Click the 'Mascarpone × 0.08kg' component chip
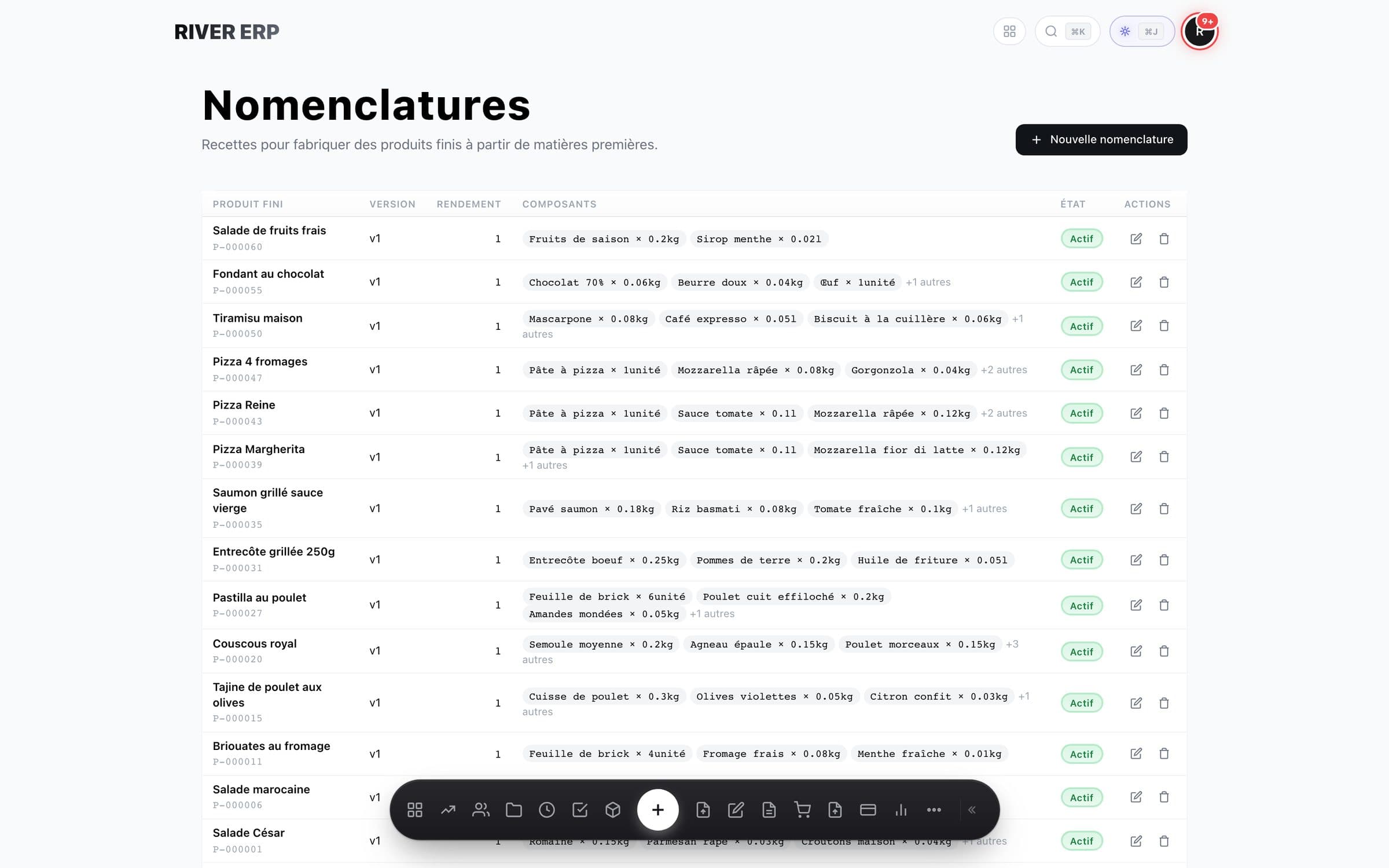 588,319
